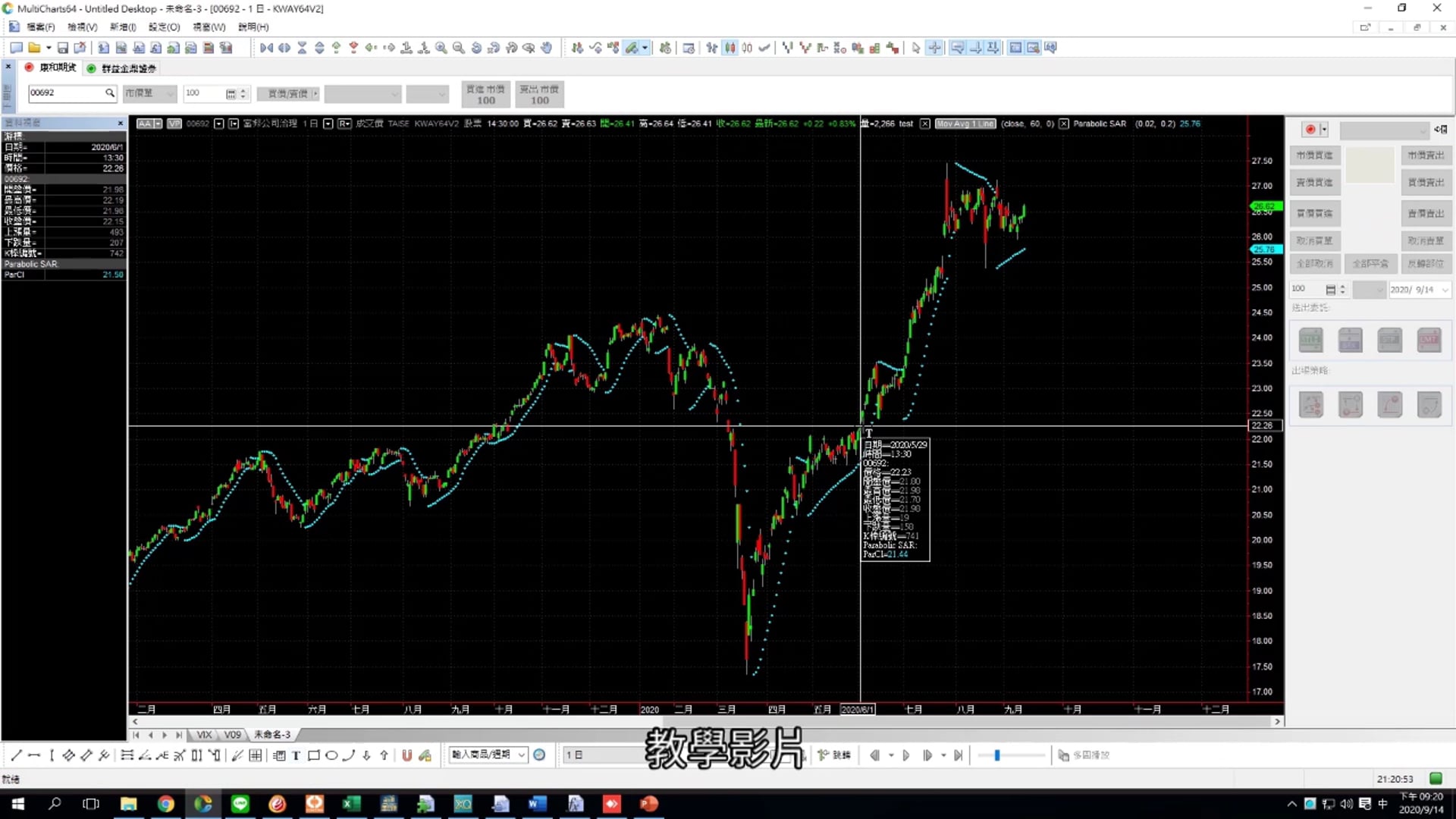Click the playback speed slider
The height and width of the screenshot is (819, 1456).
point(997,755)
